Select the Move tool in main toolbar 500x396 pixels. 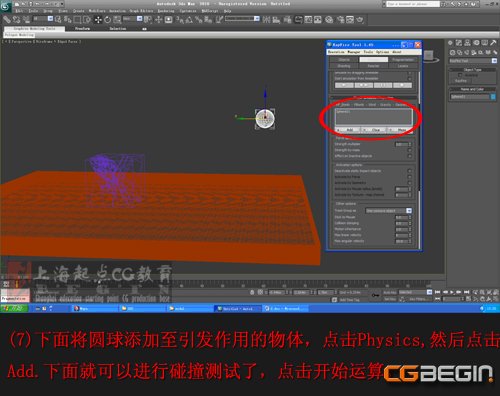coord(98,20)
